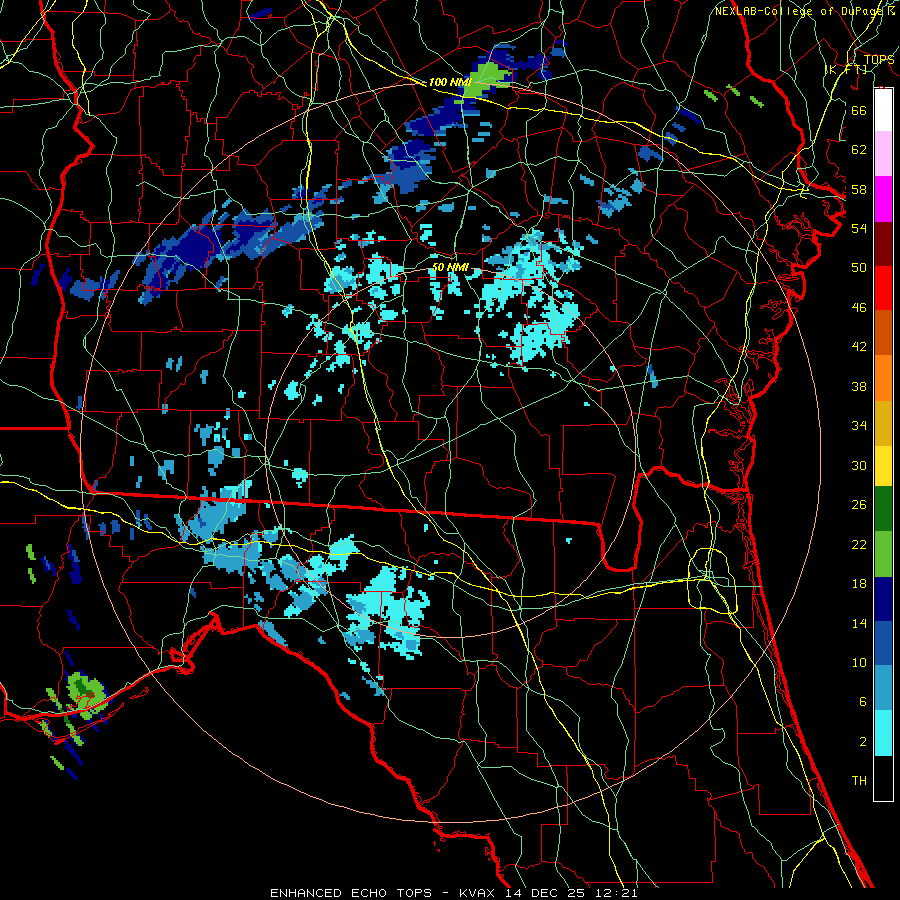Select the black TH threshold swatch
The height and width of the screenshot is (900, 900).
coord(883,778)
